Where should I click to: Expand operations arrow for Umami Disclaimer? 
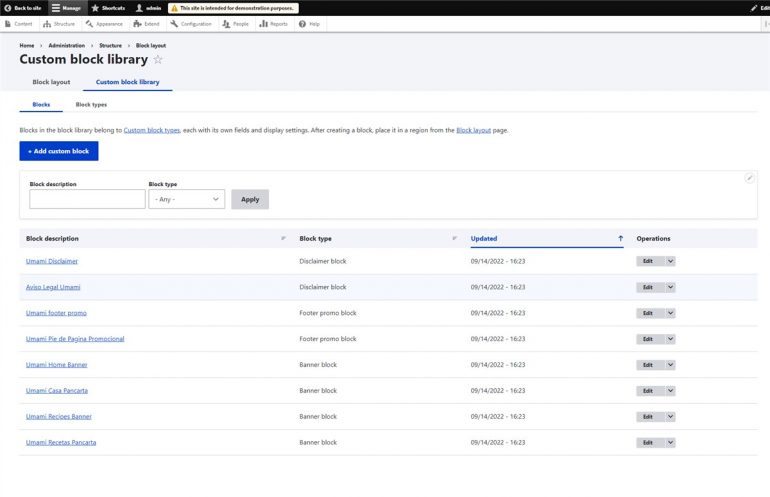click(x=670, y=261)
